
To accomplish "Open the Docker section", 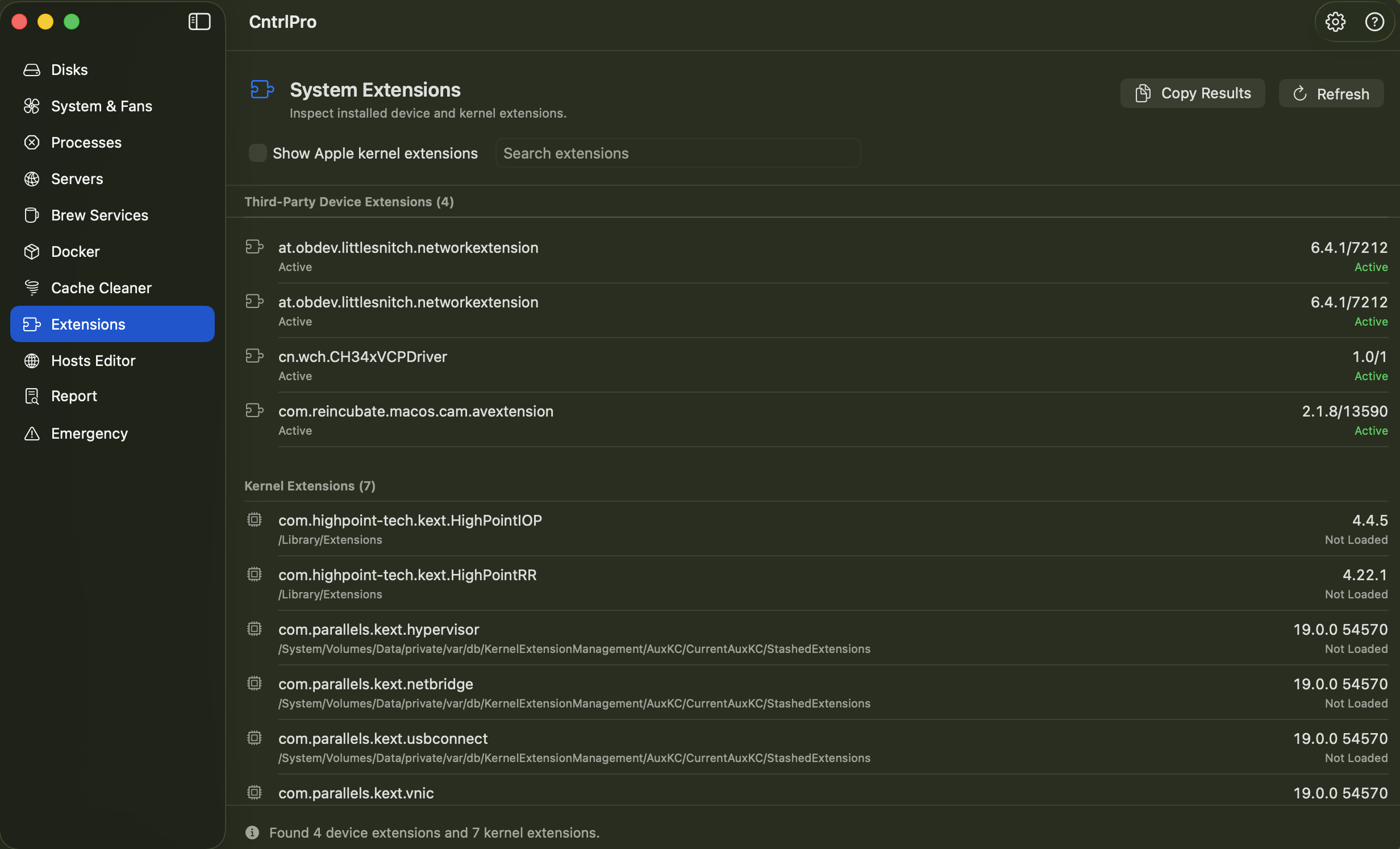I will click(x=76, y=252).
